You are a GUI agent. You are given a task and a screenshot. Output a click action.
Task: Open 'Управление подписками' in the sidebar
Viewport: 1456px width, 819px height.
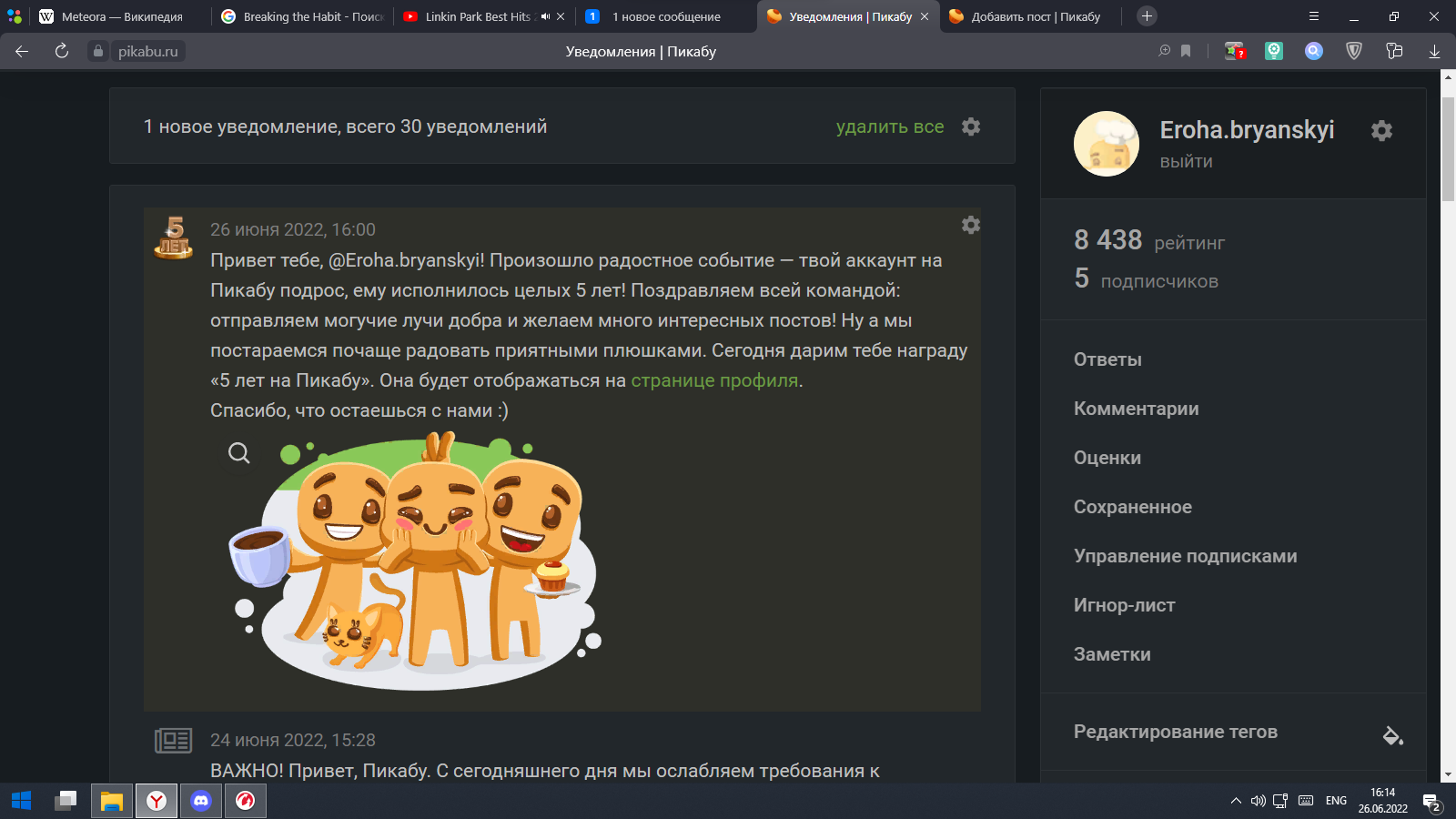1185,556
